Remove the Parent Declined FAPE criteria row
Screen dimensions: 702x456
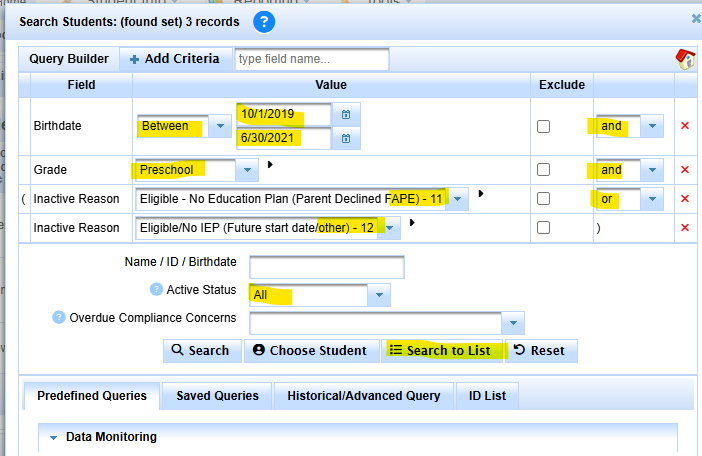(685, 199)
